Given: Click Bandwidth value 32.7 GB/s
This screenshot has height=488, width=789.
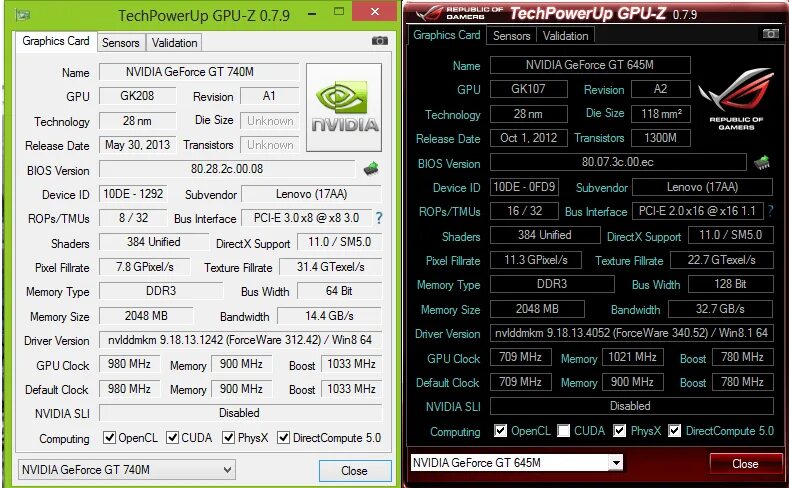Looking at the screenshot, I should [x=721, y=308].
